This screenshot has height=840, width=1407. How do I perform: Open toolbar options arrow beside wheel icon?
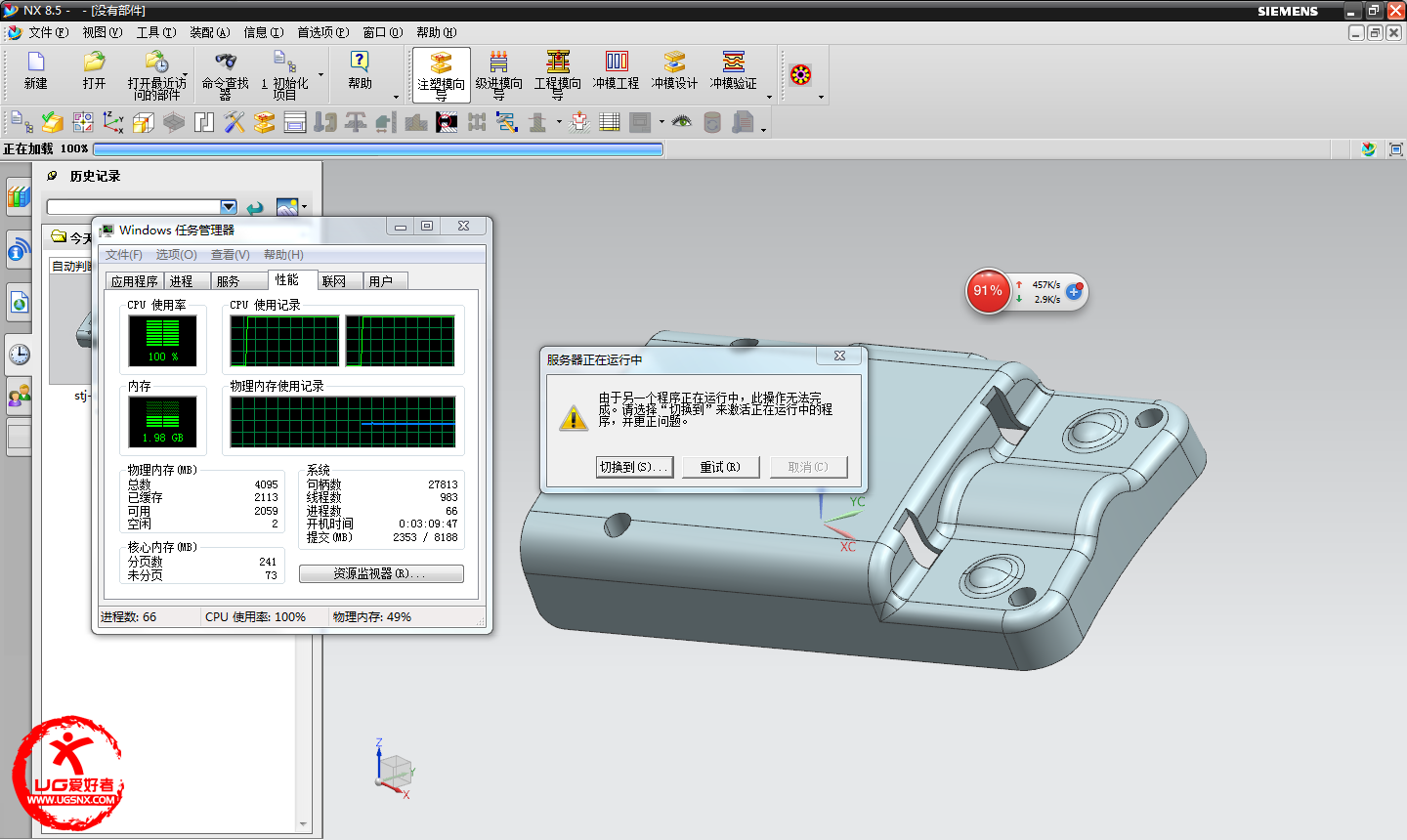[x=821, y=97]
